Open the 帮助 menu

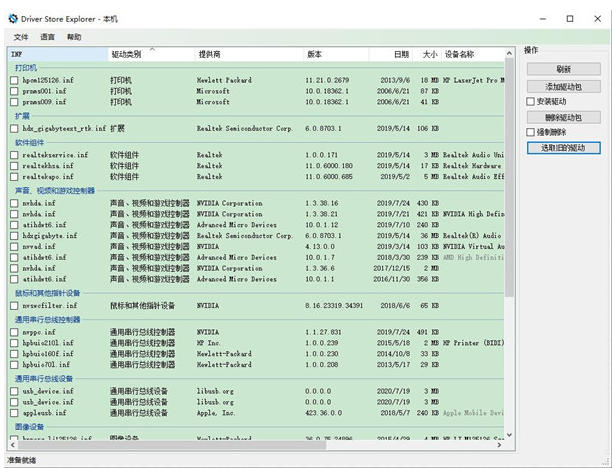click(74, 37)
